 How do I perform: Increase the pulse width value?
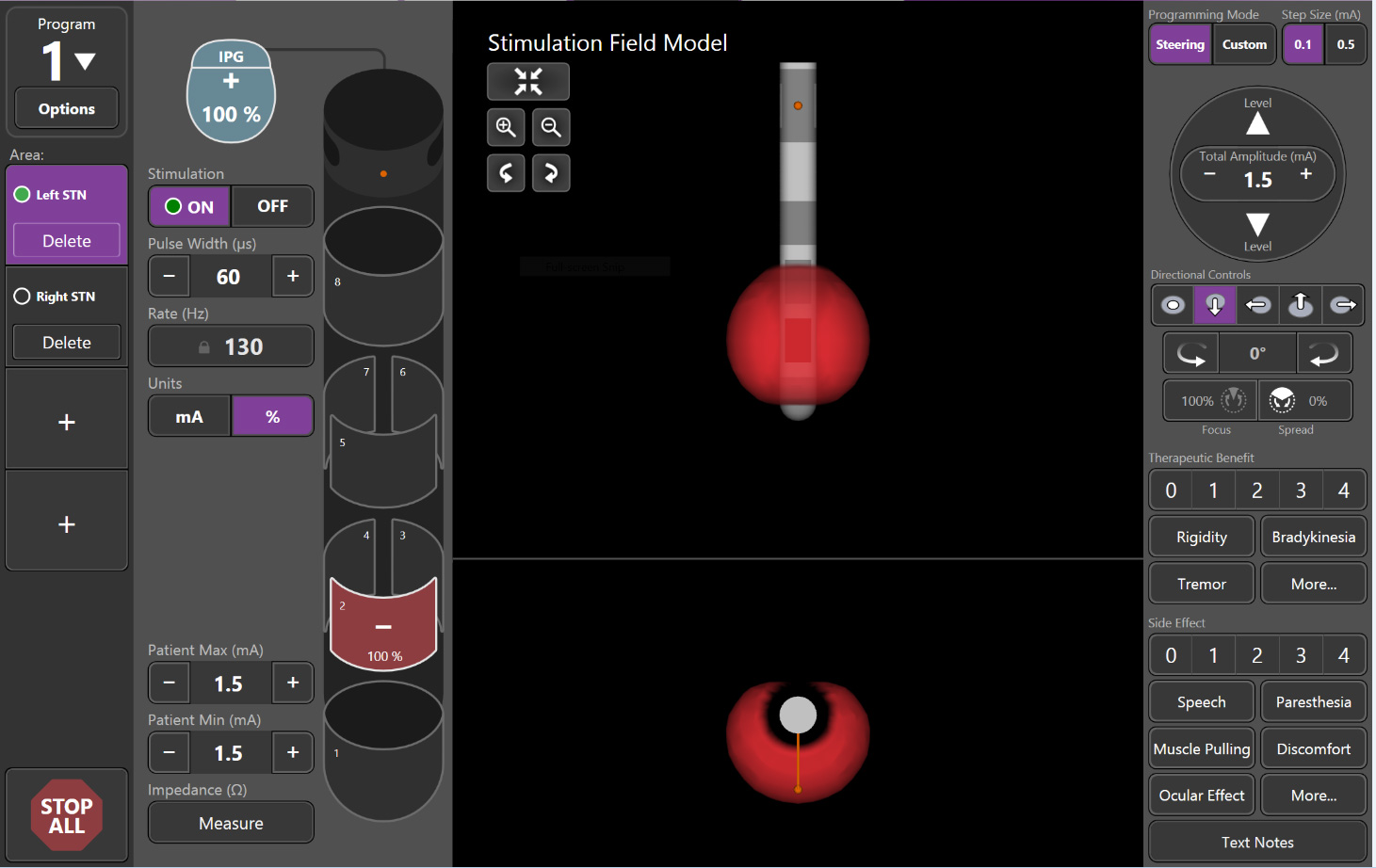click(293, 277)
